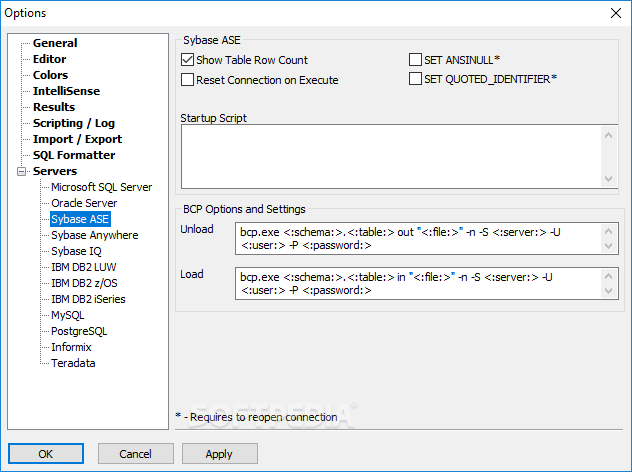Select Sybase IQ in tree
The width and height of the screenshot is (632, 472).
pos(76,251)
